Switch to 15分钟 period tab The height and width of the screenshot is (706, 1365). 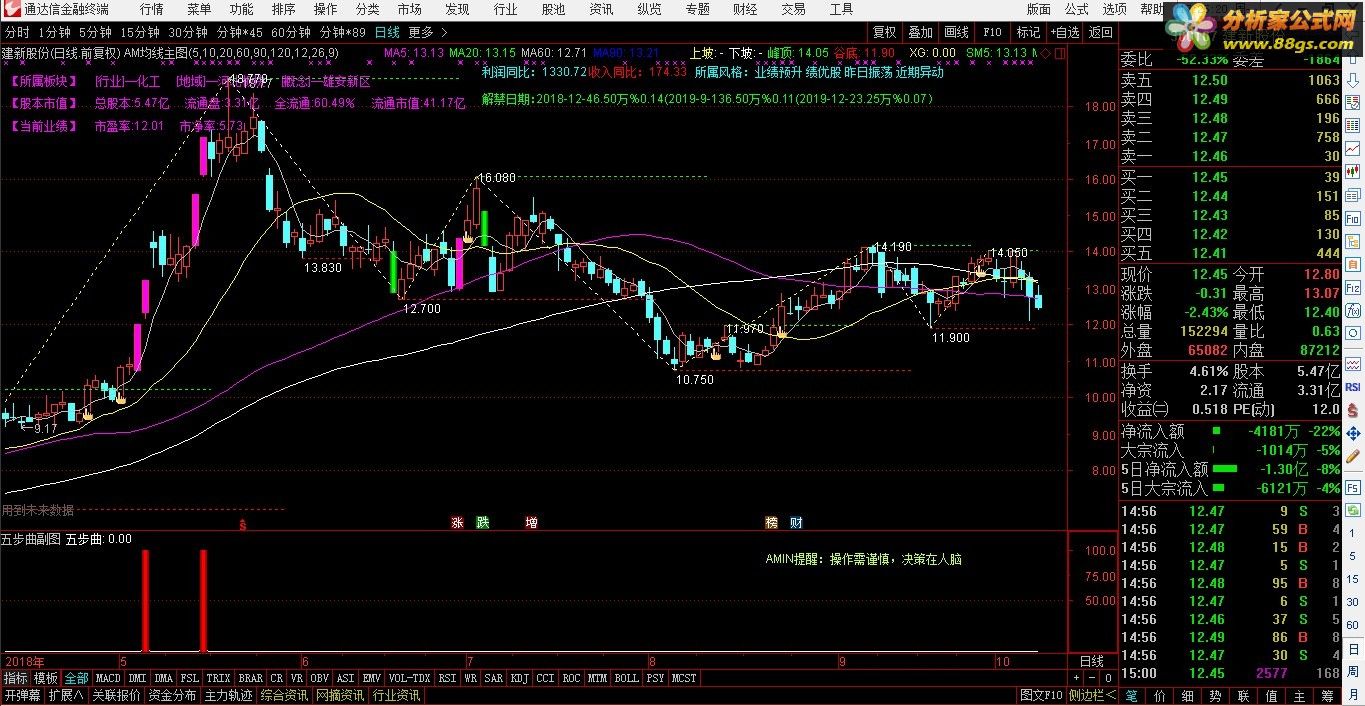[x=140, y=32]
